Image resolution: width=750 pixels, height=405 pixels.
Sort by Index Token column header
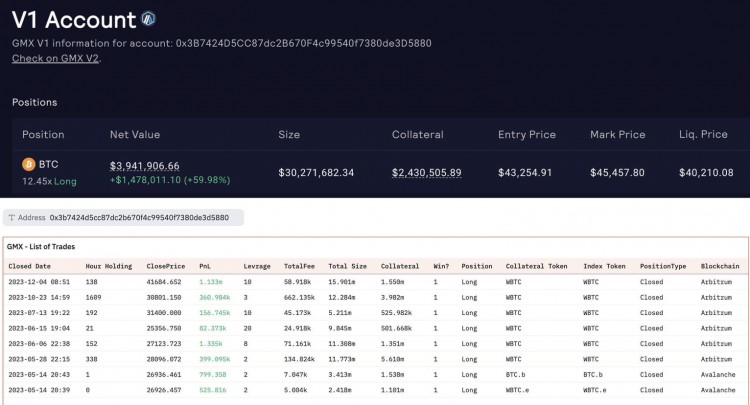point(604,266)
